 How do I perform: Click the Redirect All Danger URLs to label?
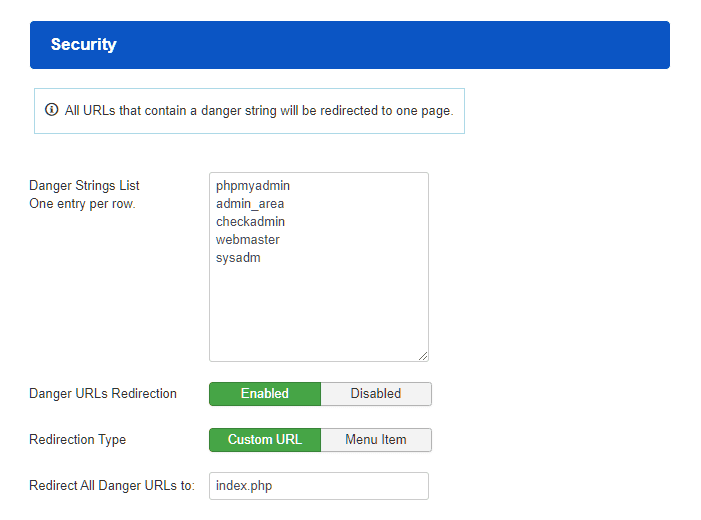111,486
